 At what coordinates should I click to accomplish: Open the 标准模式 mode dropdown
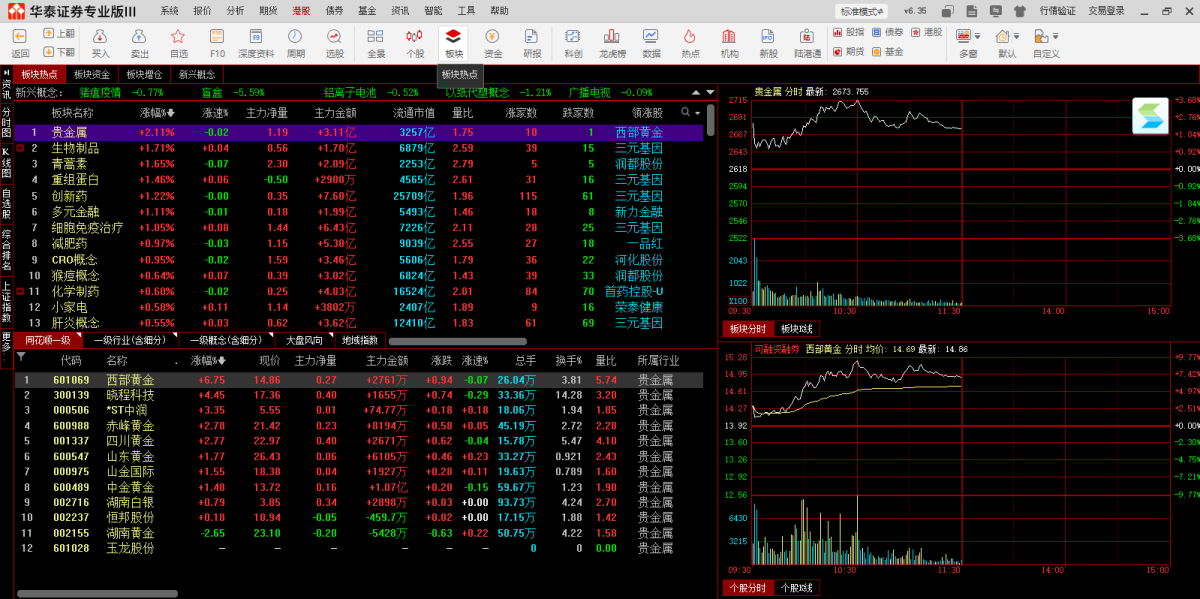click(x=862, y=11)
